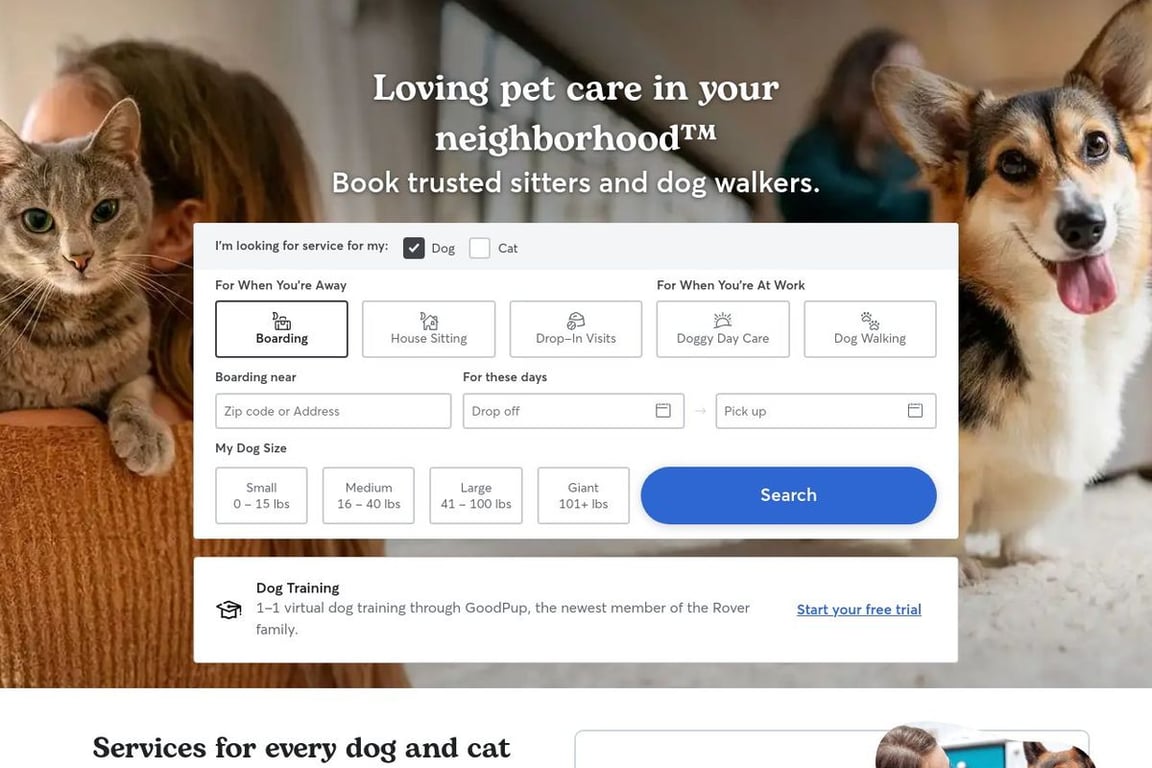Click the blue Search button
The image size is (1152, 768).
click(788, 495)
